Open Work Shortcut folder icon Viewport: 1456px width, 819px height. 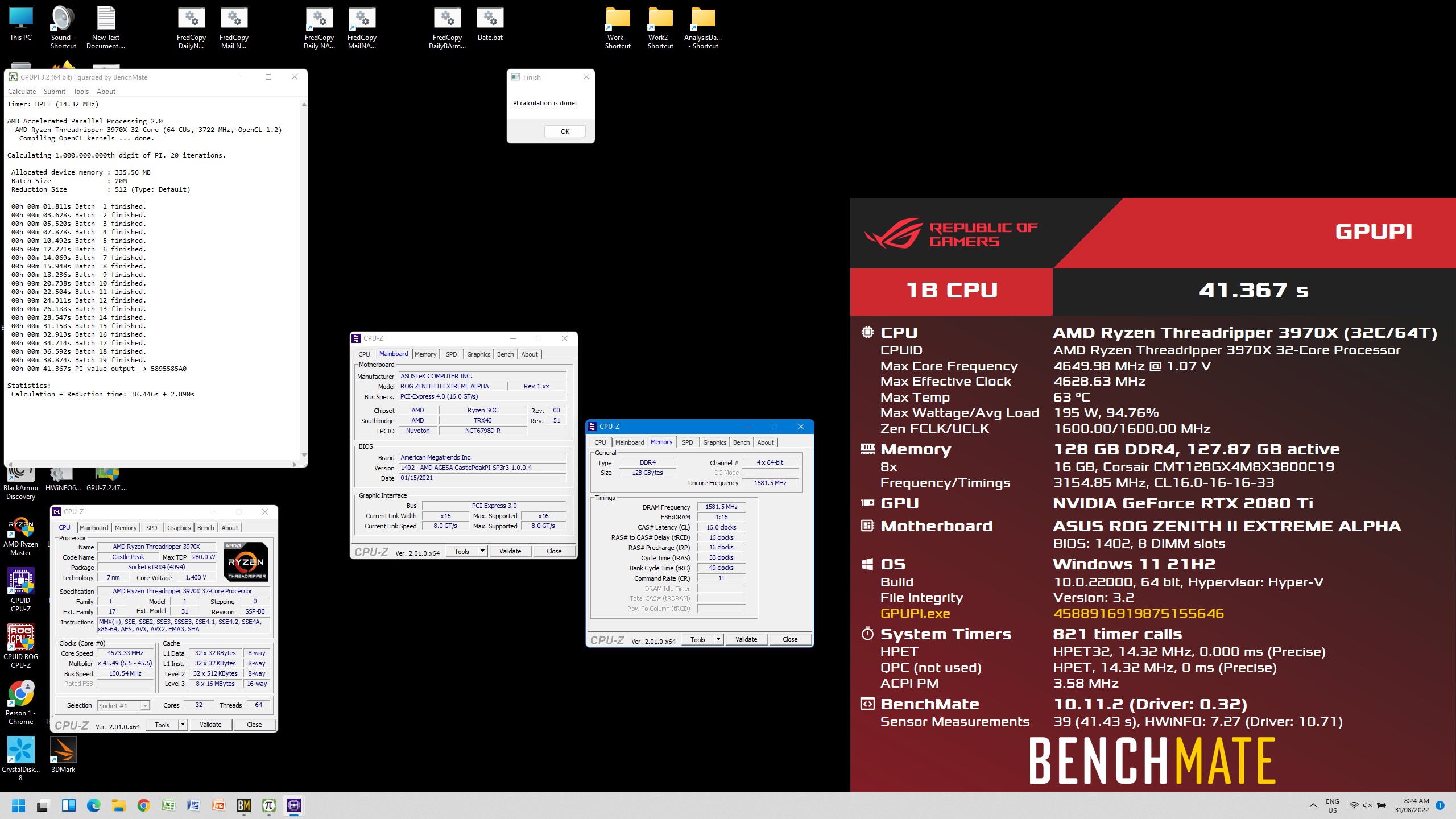618,28
